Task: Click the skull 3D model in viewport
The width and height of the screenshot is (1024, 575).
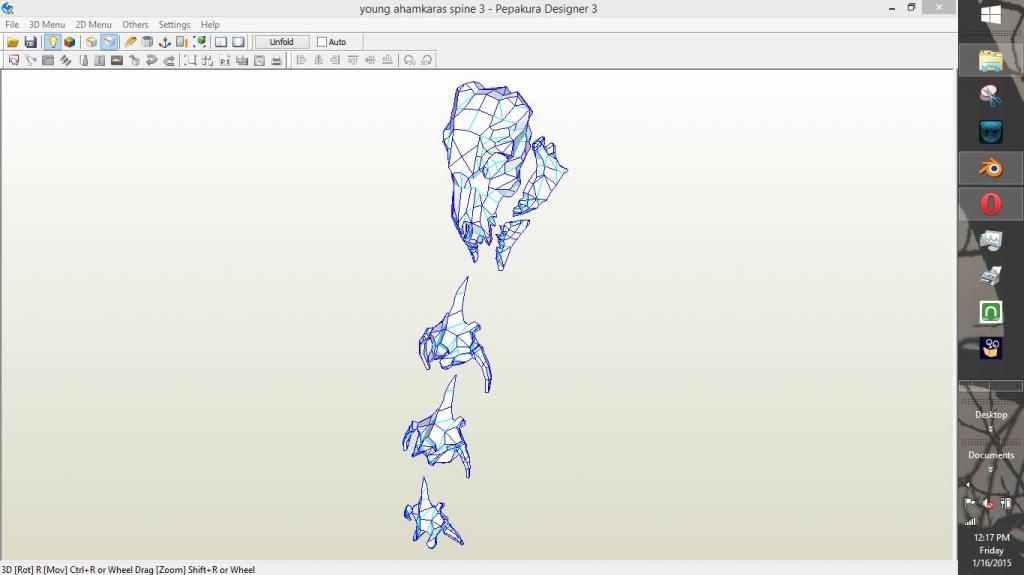Action: coord(487,170)
